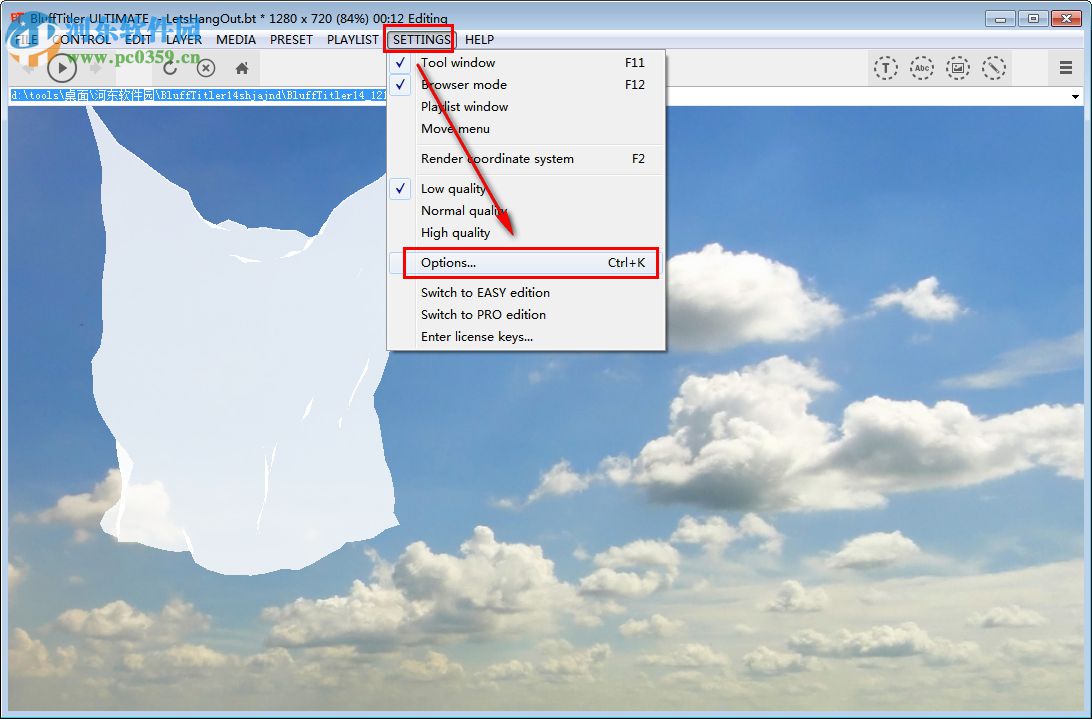Close the BluffTitler window
Viewport: 1092px width, 719px height.
(1066, 18)
